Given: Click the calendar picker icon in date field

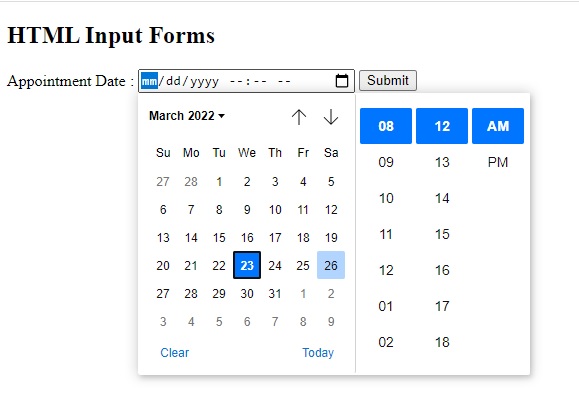Looking at the screenshot, I should 342,80.
